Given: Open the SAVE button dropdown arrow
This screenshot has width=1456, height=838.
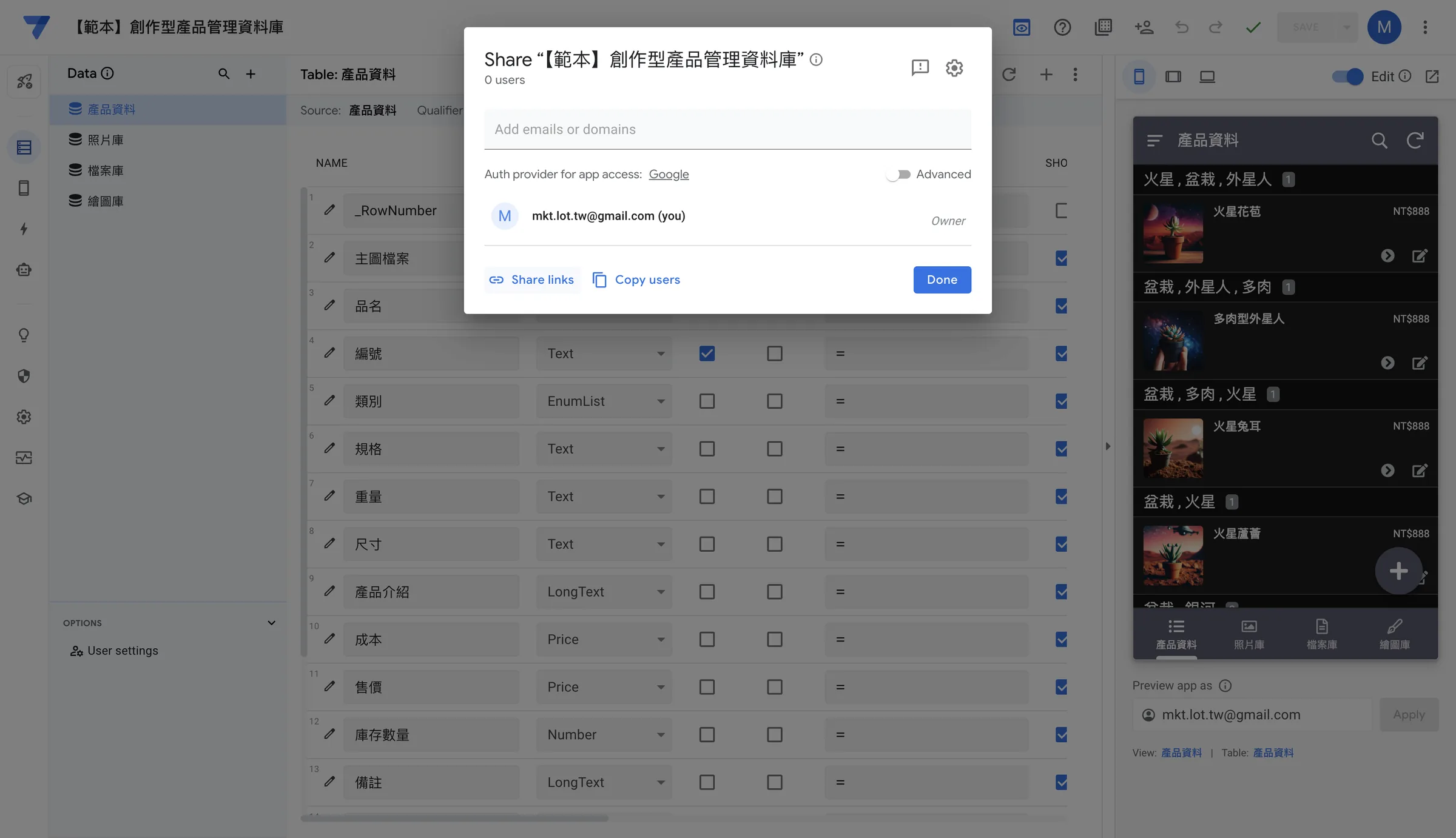Looking at the screenshot, I should [1346, 27].
